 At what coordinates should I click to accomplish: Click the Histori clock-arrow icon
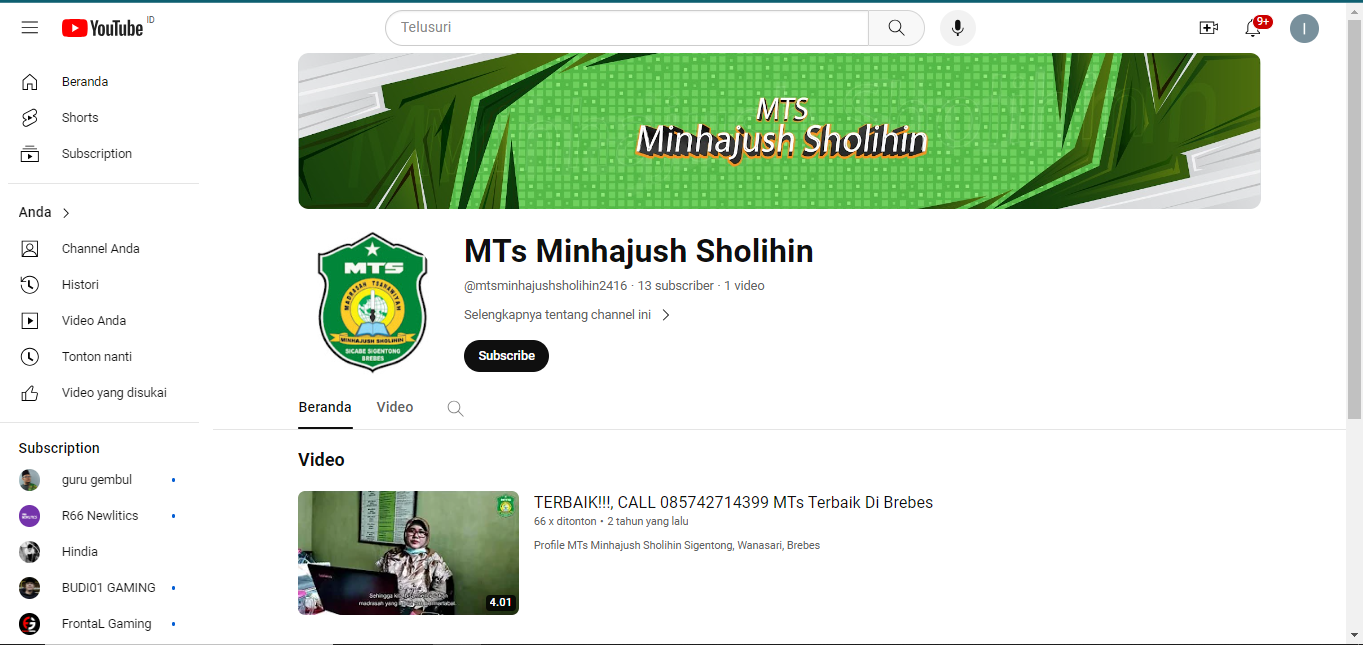30,285
